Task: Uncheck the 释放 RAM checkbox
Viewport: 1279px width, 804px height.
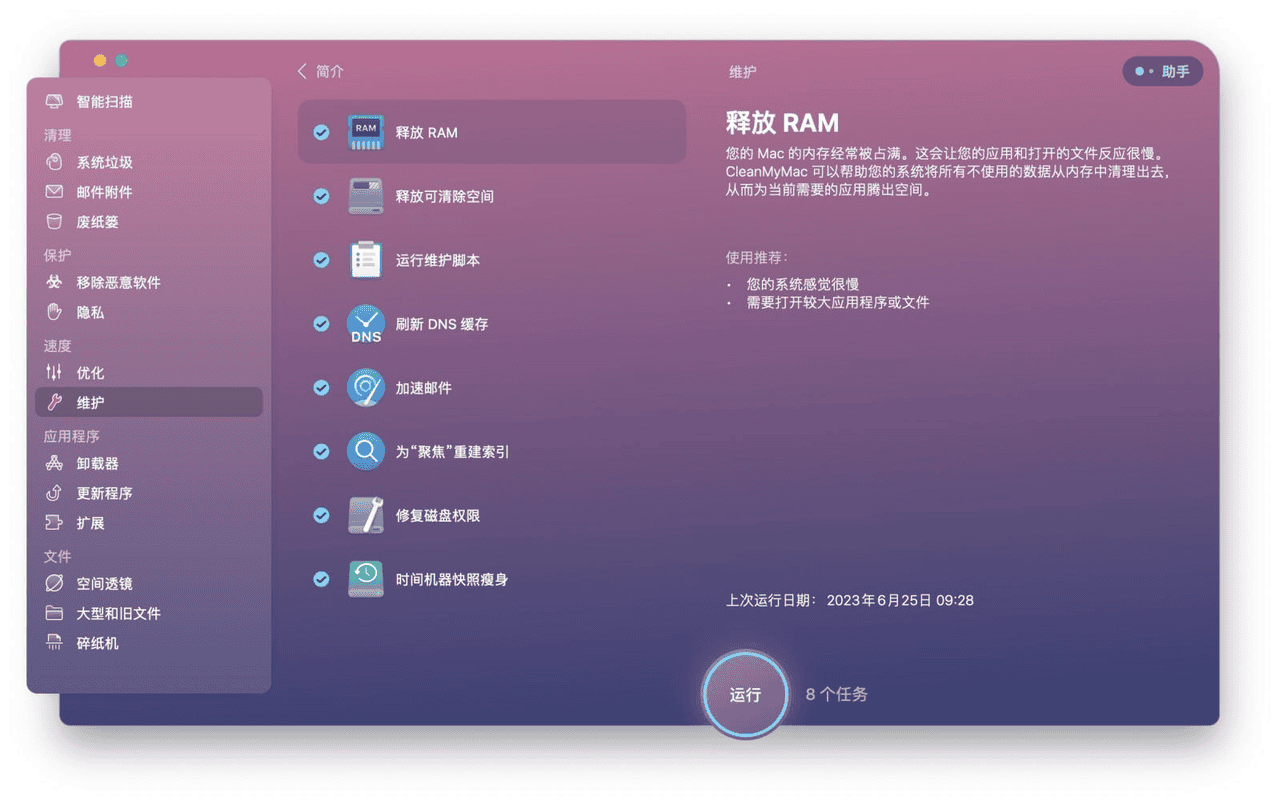Action: pyautogui.click(x=321, y=132)
